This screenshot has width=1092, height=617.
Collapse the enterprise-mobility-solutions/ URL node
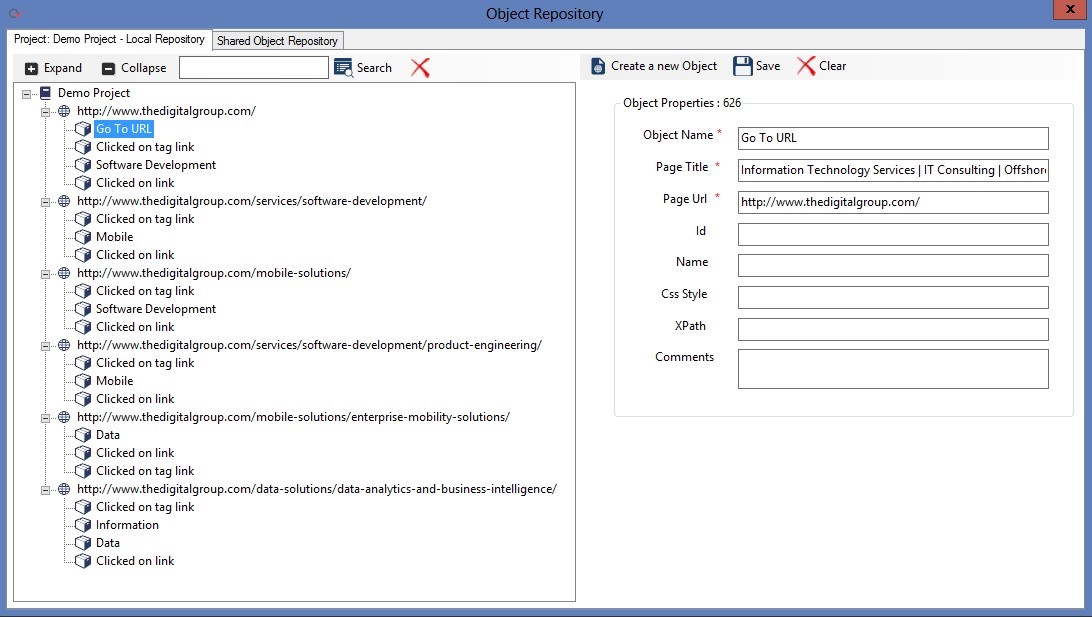click(x=45, y=418)
